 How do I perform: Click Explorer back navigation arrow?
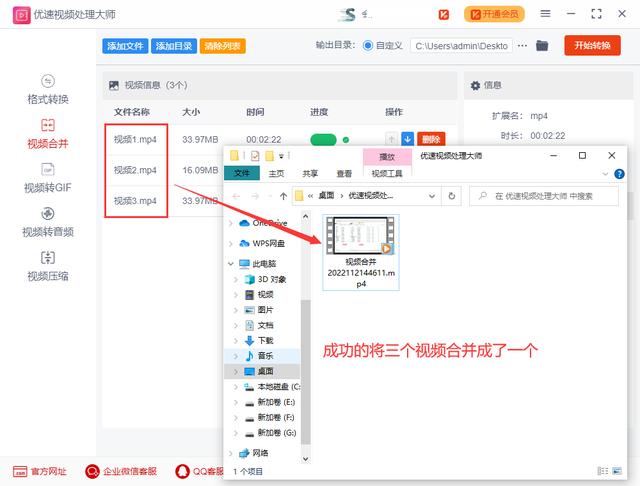pos(236,196)
